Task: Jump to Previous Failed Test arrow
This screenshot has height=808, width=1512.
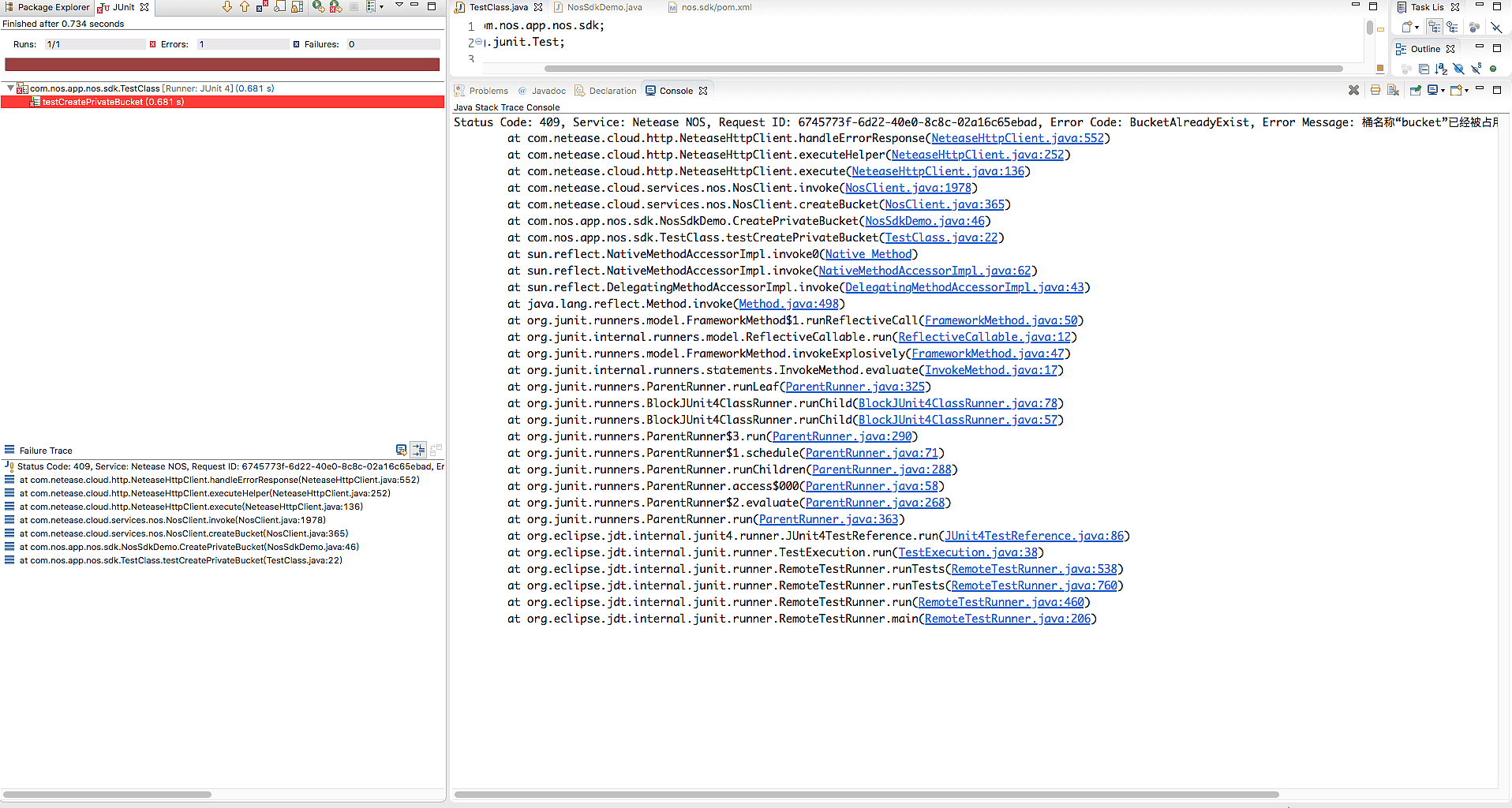Action: point(245,7)
